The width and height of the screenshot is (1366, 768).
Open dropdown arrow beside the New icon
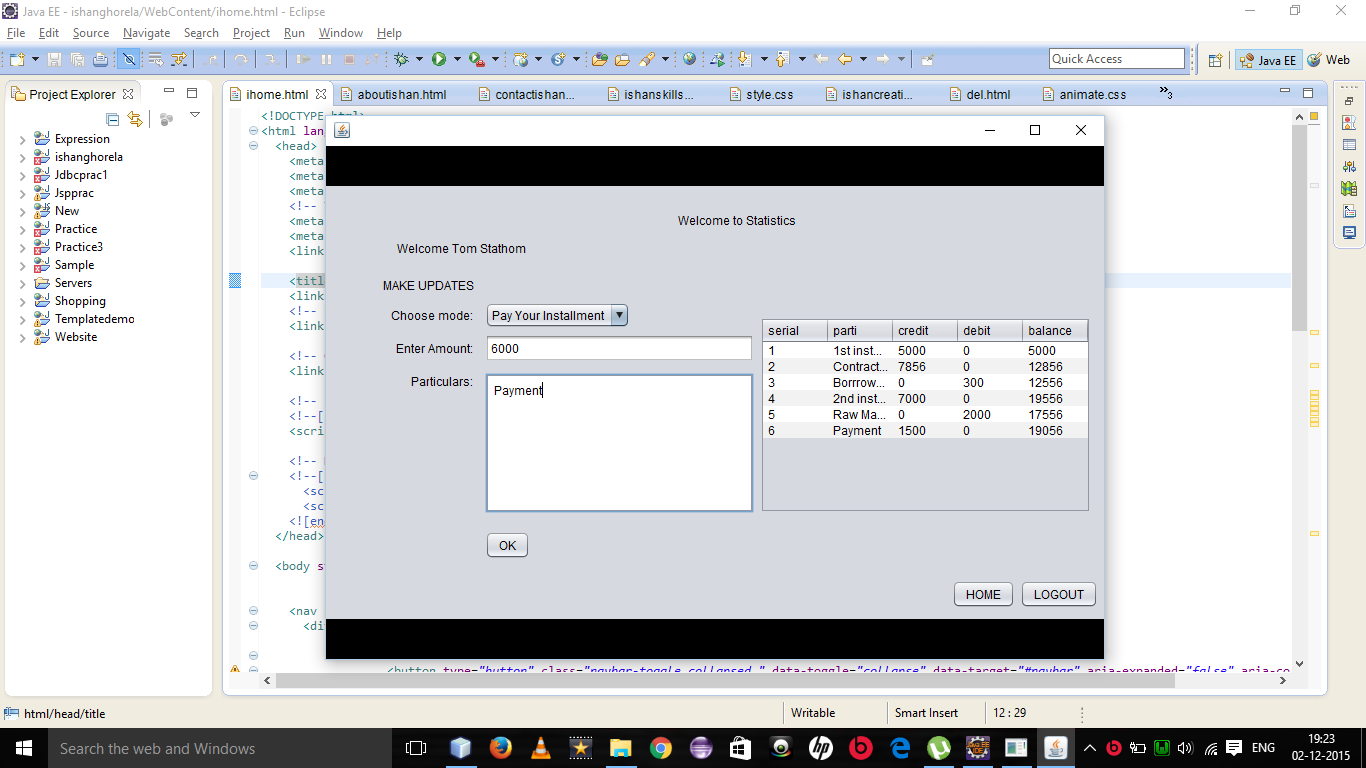point(35,60)
